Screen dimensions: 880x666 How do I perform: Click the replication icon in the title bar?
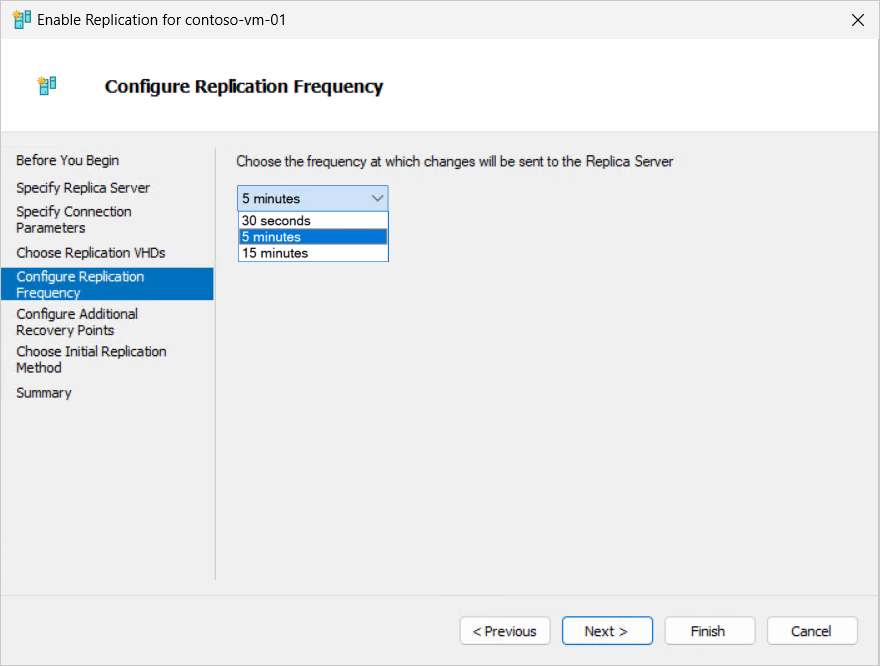(21, 20)
